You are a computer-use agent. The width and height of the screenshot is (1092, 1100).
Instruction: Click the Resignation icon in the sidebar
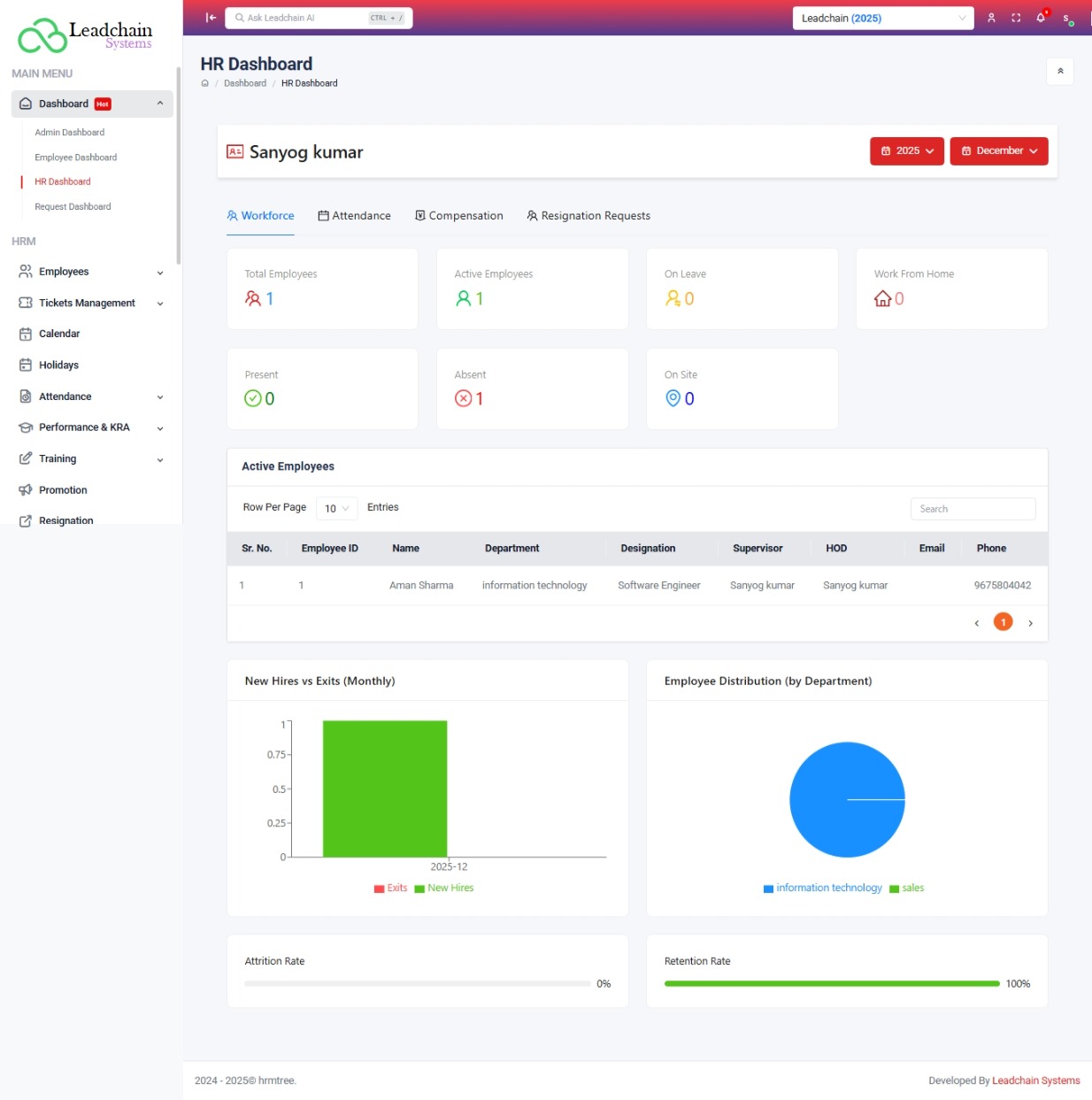[x=27, y=520]
